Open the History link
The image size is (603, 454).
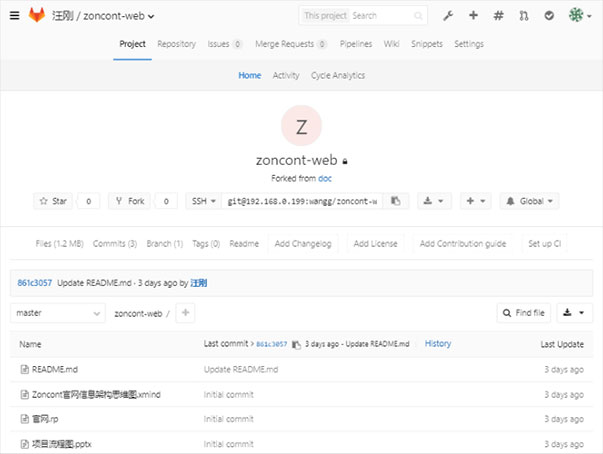click(438, 343)
